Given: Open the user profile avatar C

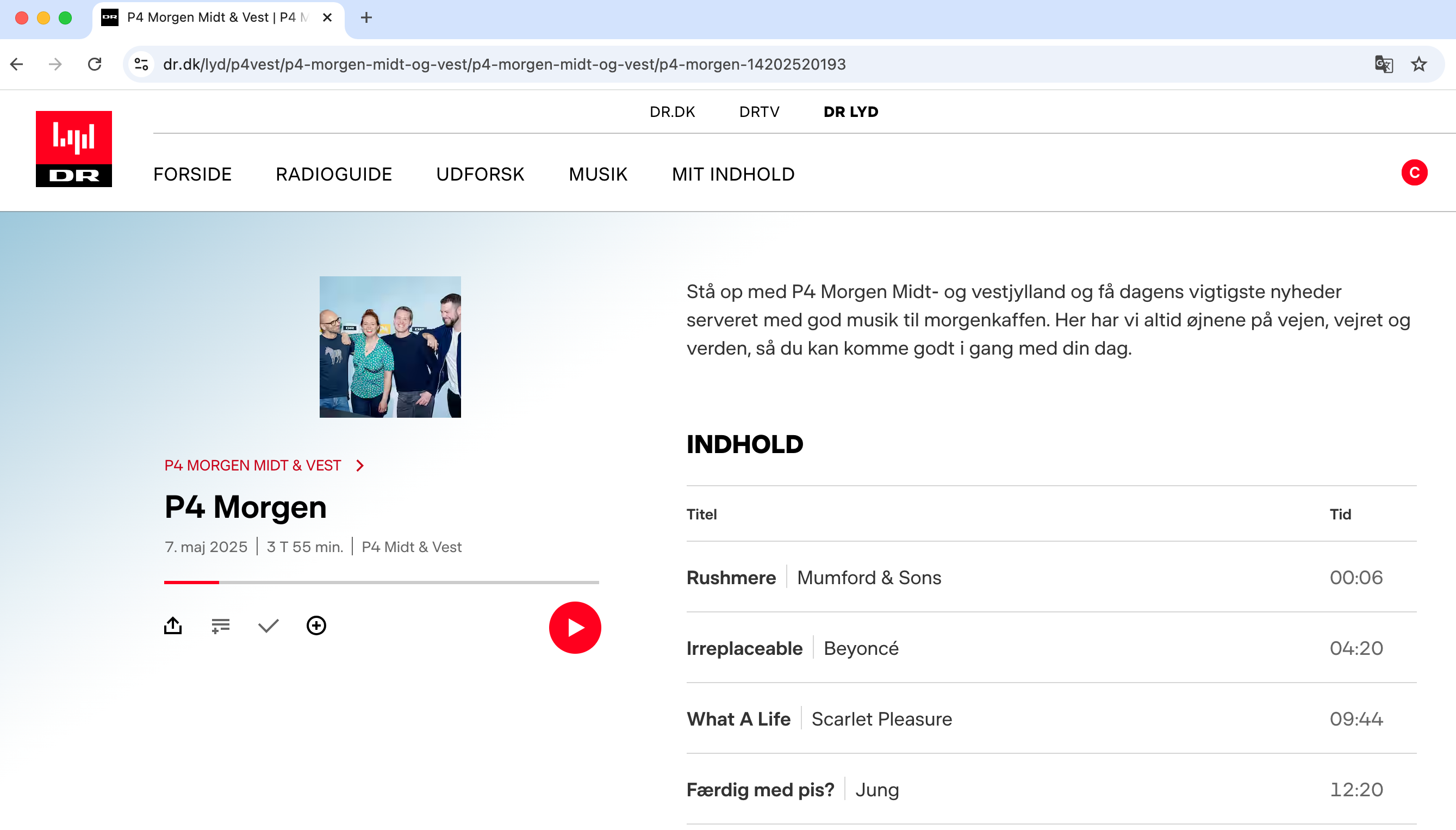Looking at the screenshot, I should click(1414, 173).
